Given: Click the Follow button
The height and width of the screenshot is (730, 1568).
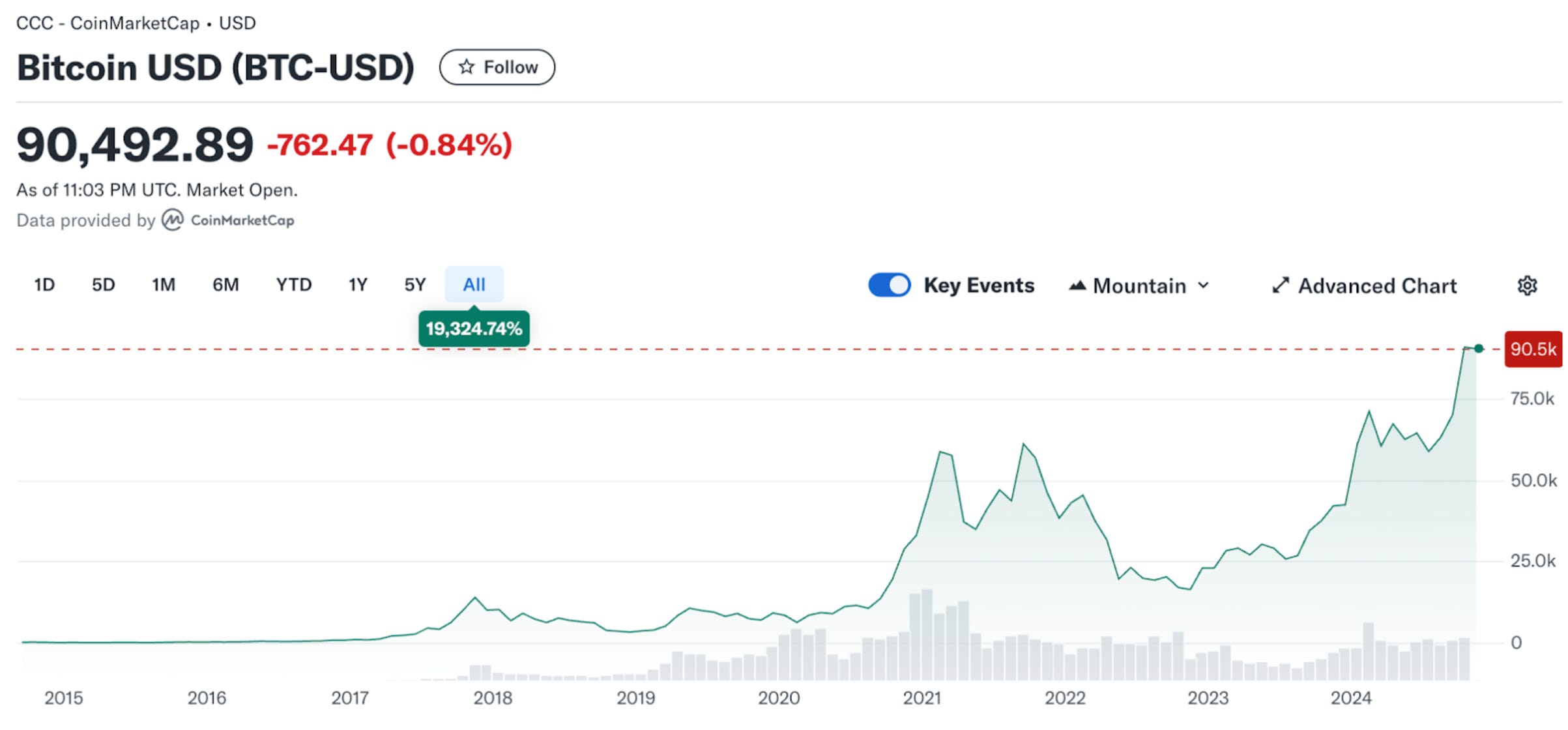Looking at the screenshot, I should (x=497, y=67).
